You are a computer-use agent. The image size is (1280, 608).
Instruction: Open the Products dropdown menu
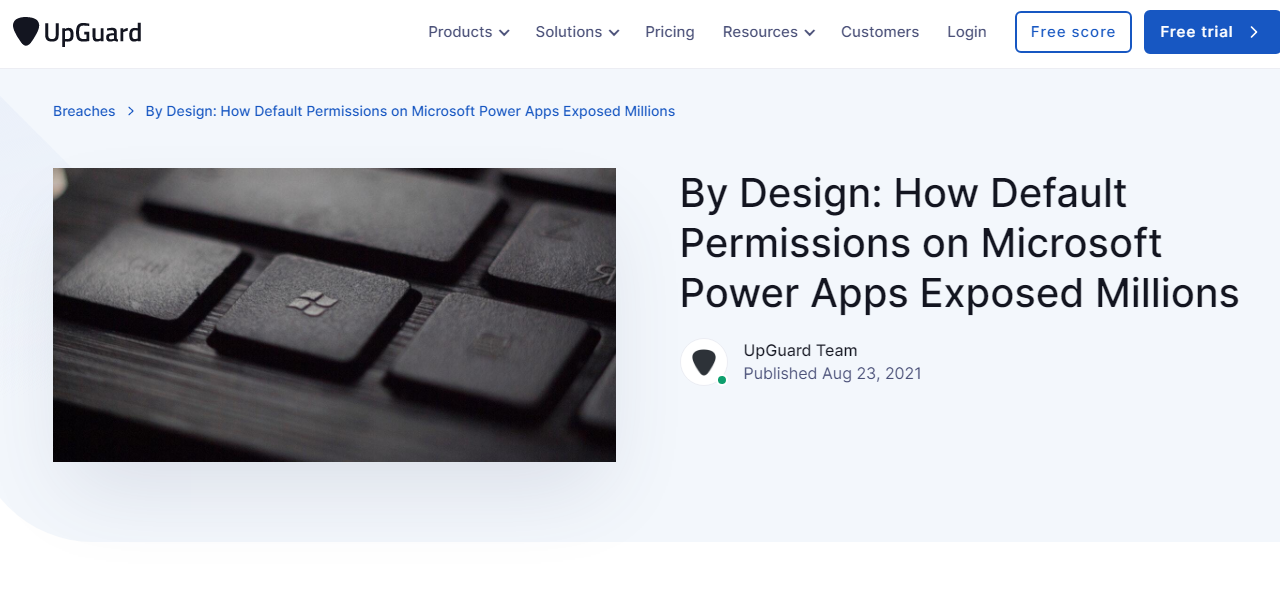pyautogui.click(x=469, y=32)
